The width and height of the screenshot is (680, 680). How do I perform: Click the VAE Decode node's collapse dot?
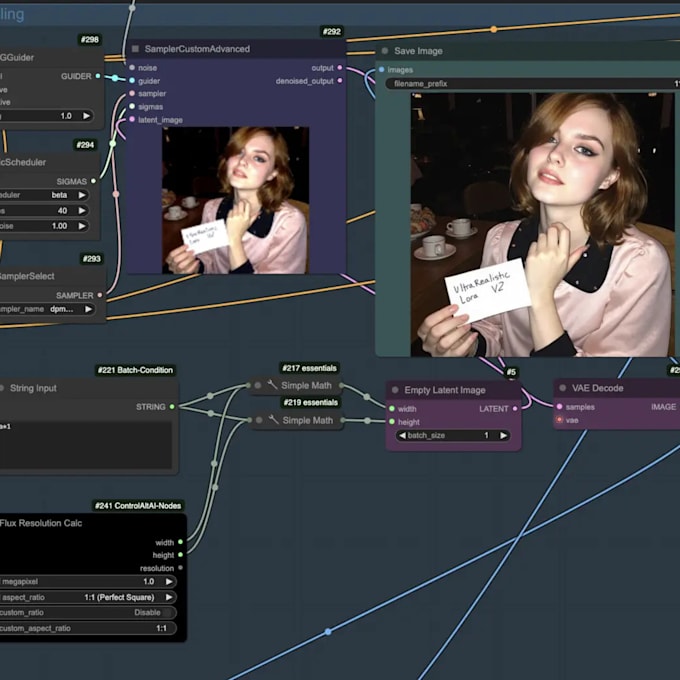tap(563, 389)
